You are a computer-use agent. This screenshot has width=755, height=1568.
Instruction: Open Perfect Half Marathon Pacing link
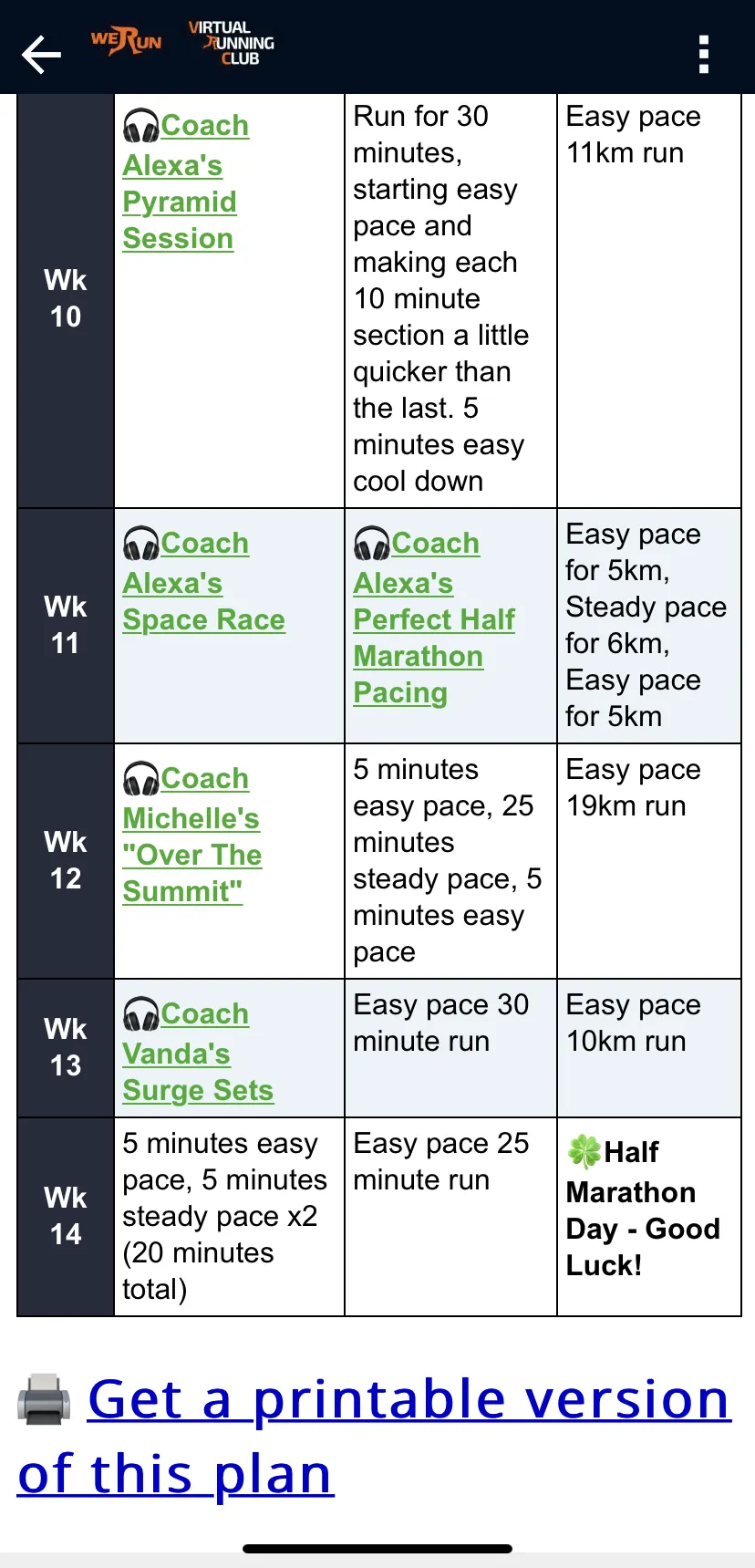pos(434,618)
